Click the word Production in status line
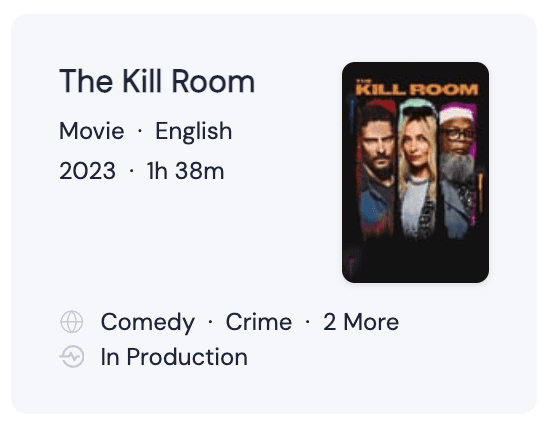 pos(187,357)
